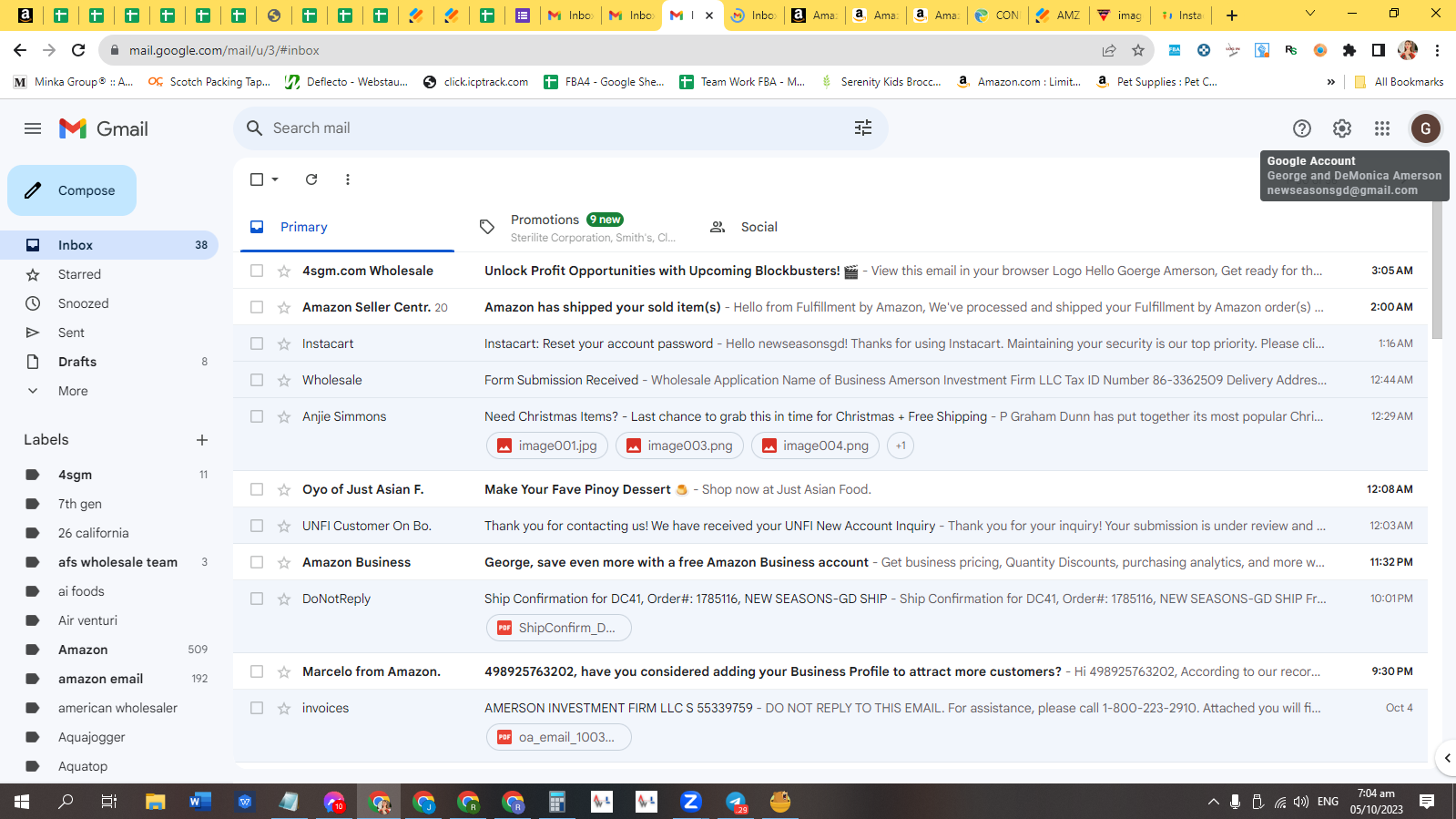Star the Amazon Seller Central email
Viewport: 1456px width, 819px height.
click(284, 307)
